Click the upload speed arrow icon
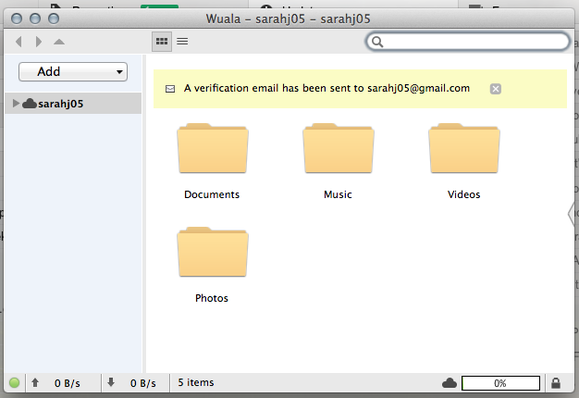 coord(35,382)
